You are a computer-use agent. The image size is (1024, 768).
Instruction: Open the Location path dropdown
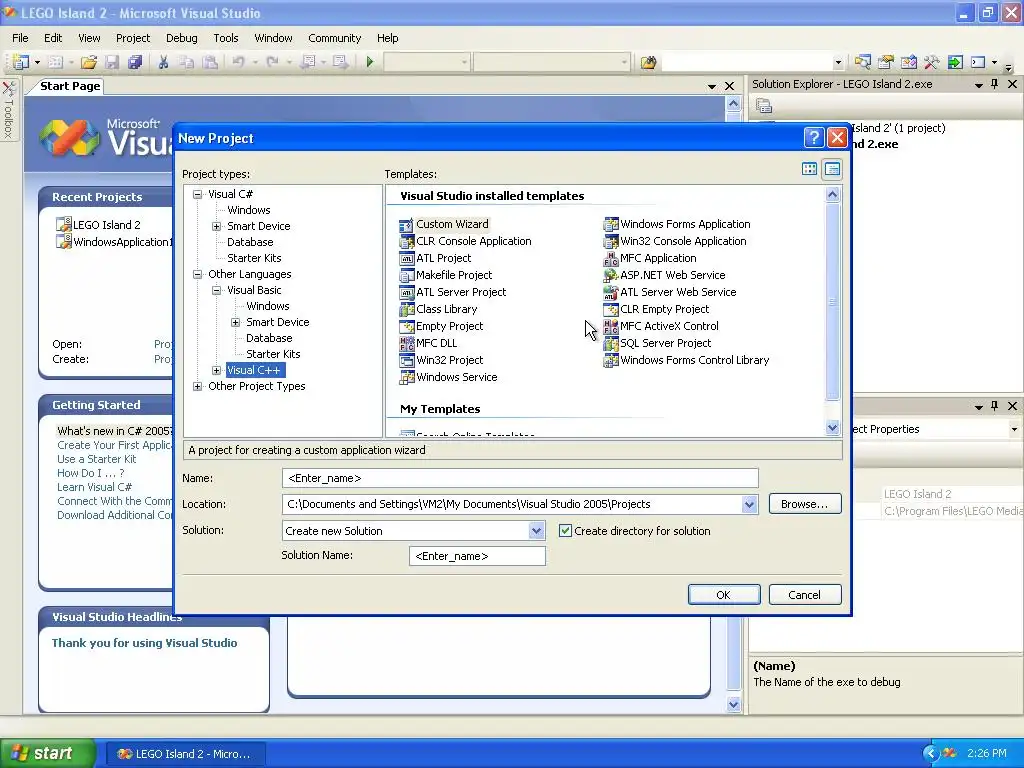pos(749,504)
